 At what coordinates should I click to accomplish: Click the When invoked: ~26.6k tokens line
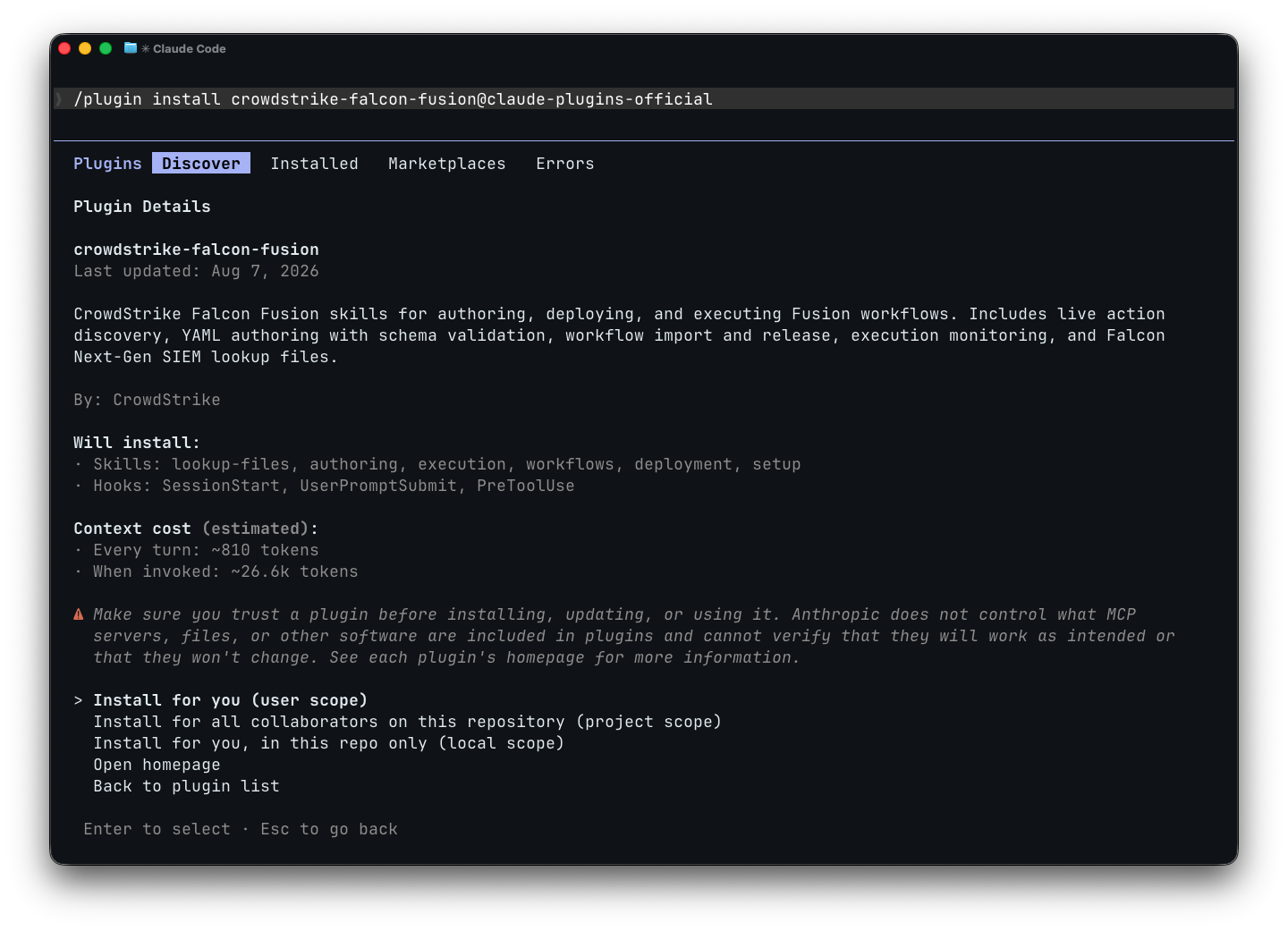(216, 571)
